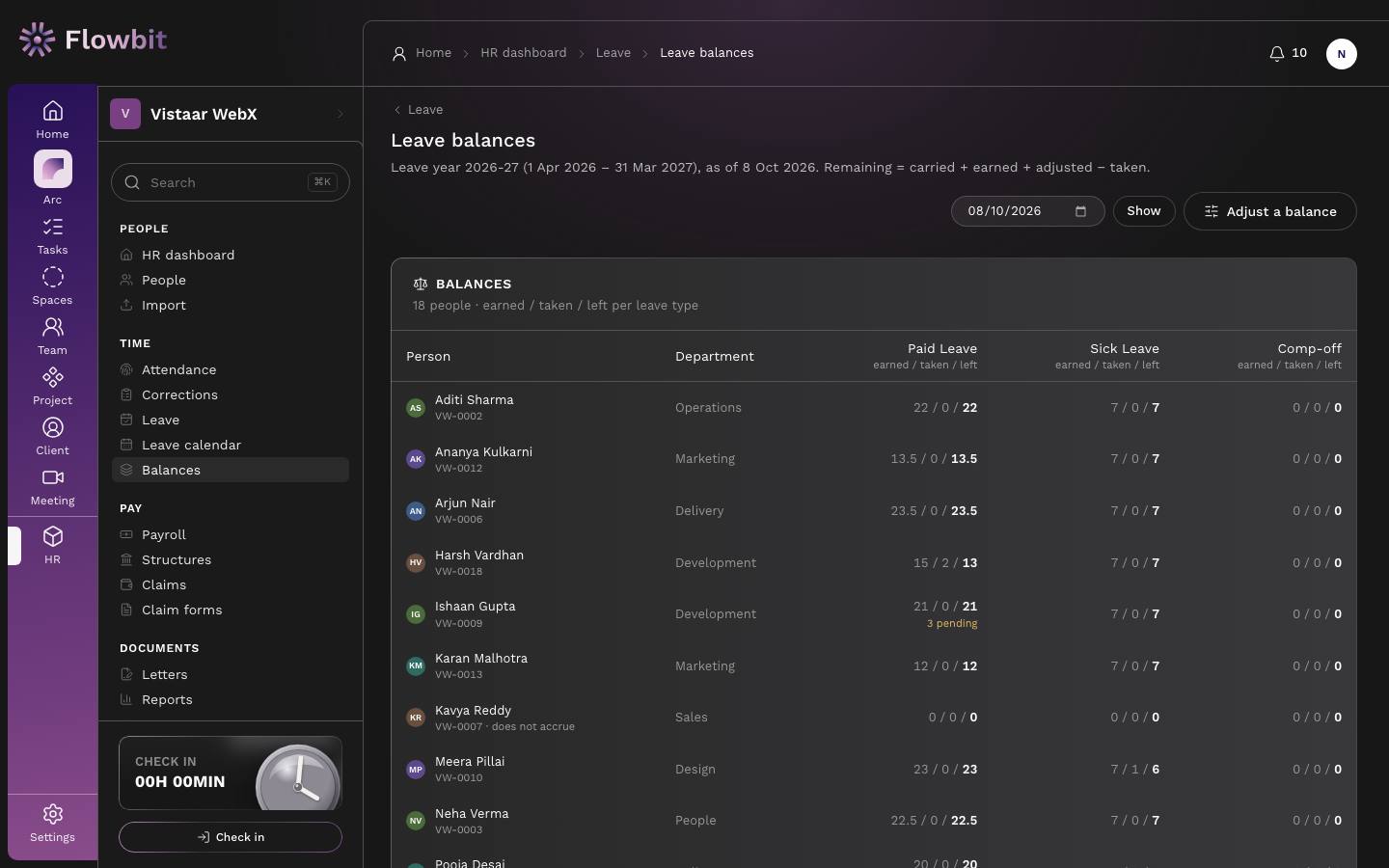Click Aditi Sharma's AS avatar
Image resolution: width=1389 pixels, height=868 pixels.
pos(416,408)
